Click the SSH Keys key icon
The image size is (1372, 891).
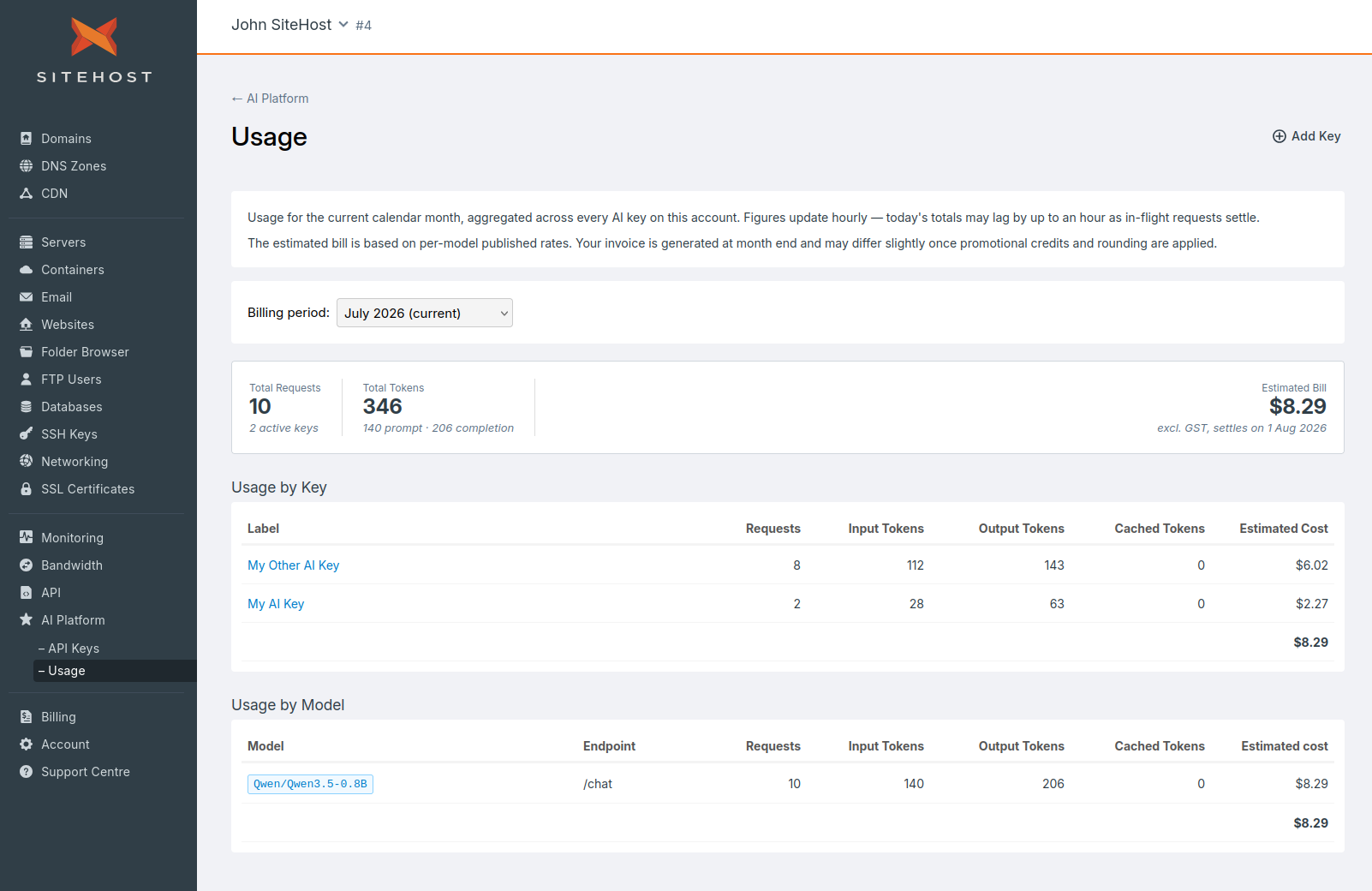coord(27,434)
